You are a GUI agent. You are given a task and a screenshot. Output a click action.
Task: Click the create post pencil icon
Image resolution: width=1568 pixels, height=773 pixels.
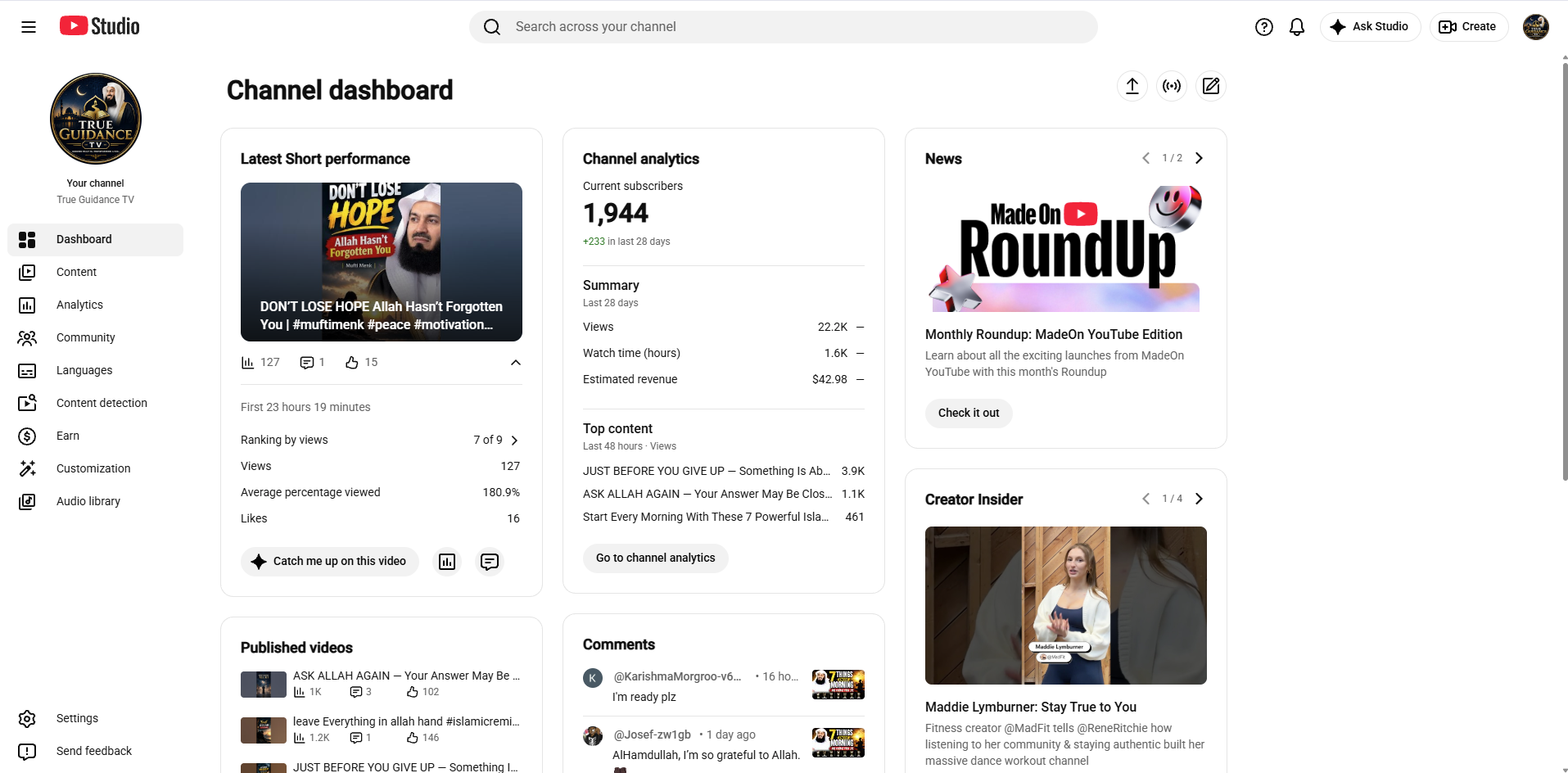point(1211,86)
